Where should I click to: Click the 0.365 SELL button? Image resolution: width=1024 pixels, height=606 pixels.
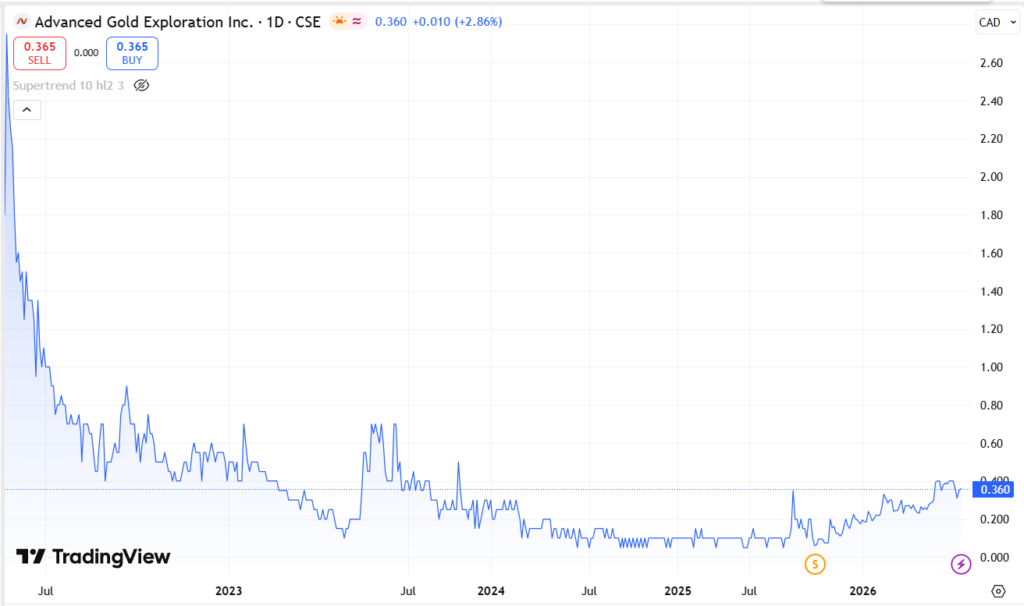point(39,53)
